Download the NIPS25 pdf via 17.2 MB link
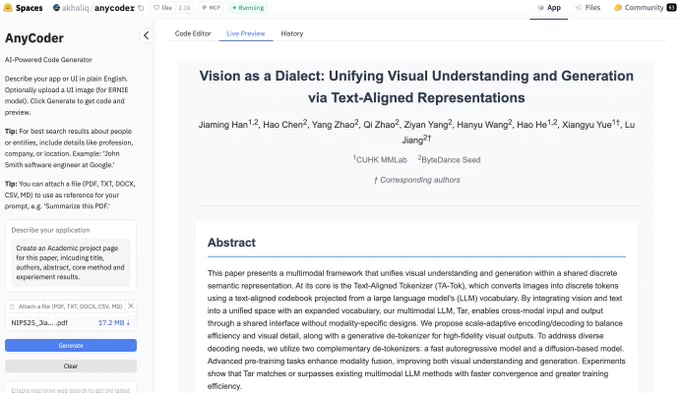 pyautogui.click(x=114, y=323)
